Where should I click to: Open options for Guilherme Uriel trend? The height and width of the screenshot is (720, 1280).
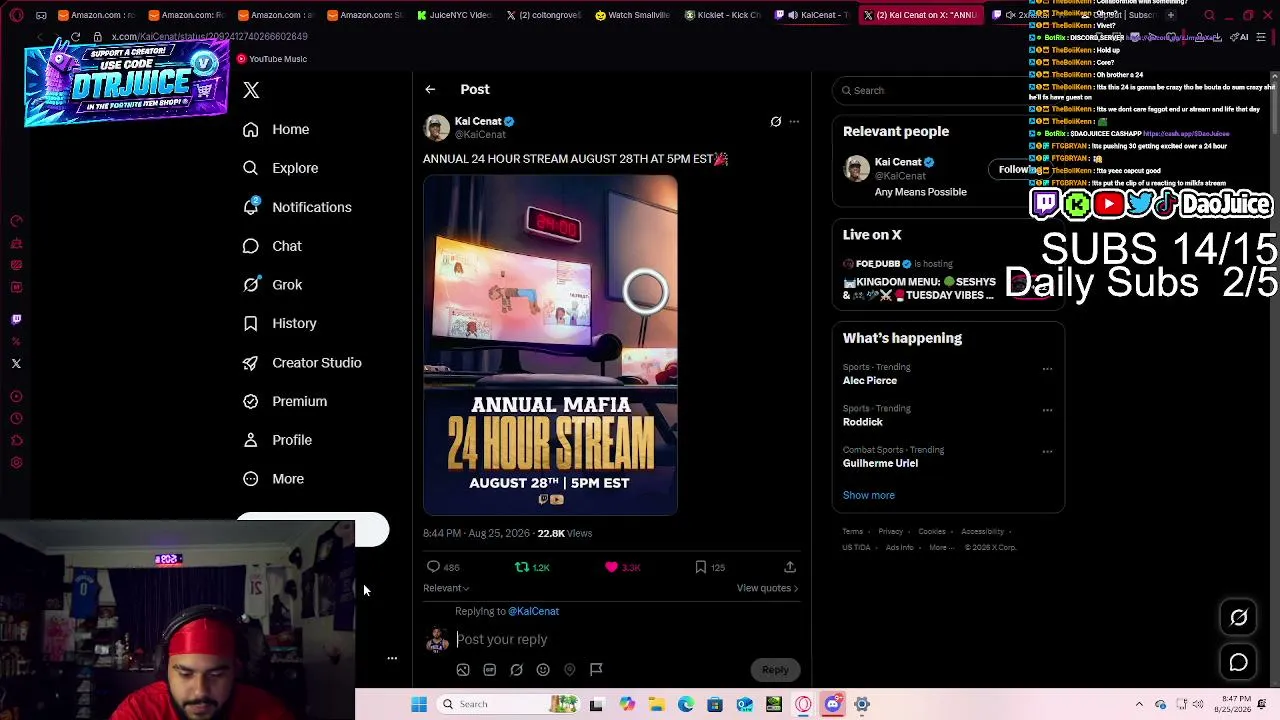point(1047,452)
